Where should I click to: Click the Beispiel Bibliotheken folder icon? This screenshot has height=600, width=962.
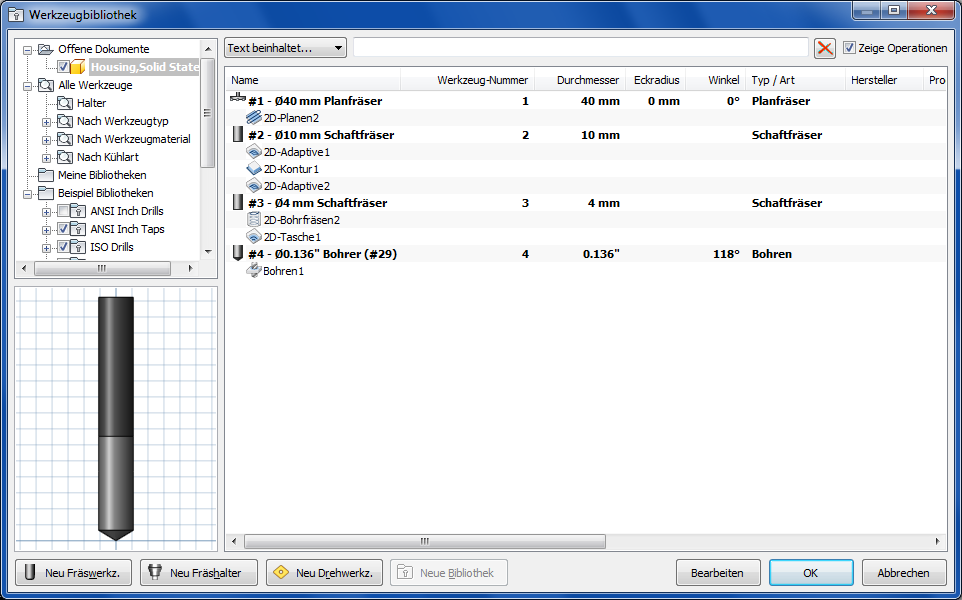pos(45,193)
